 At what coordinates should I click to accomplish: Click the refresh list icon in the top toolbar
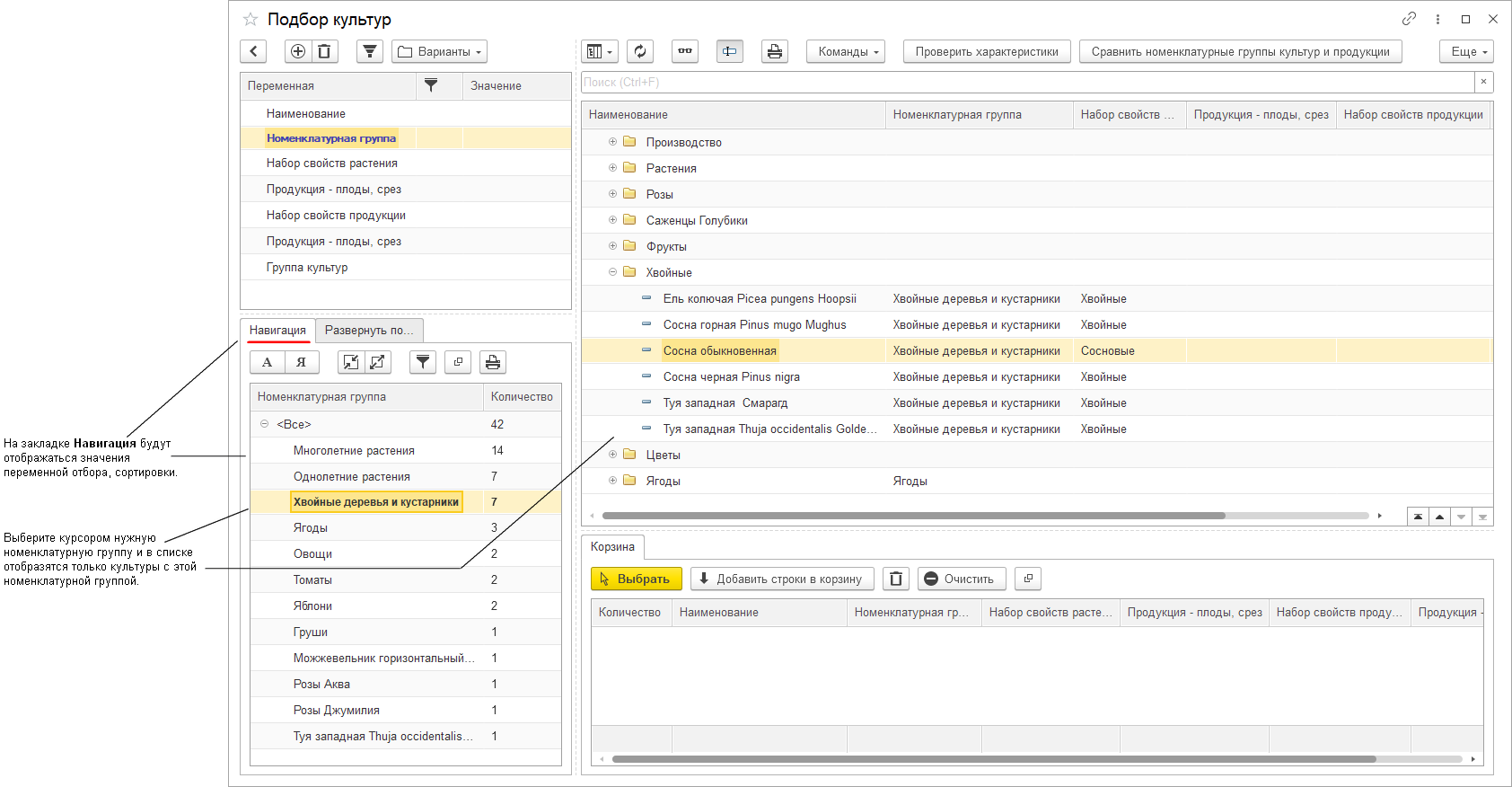640,51
